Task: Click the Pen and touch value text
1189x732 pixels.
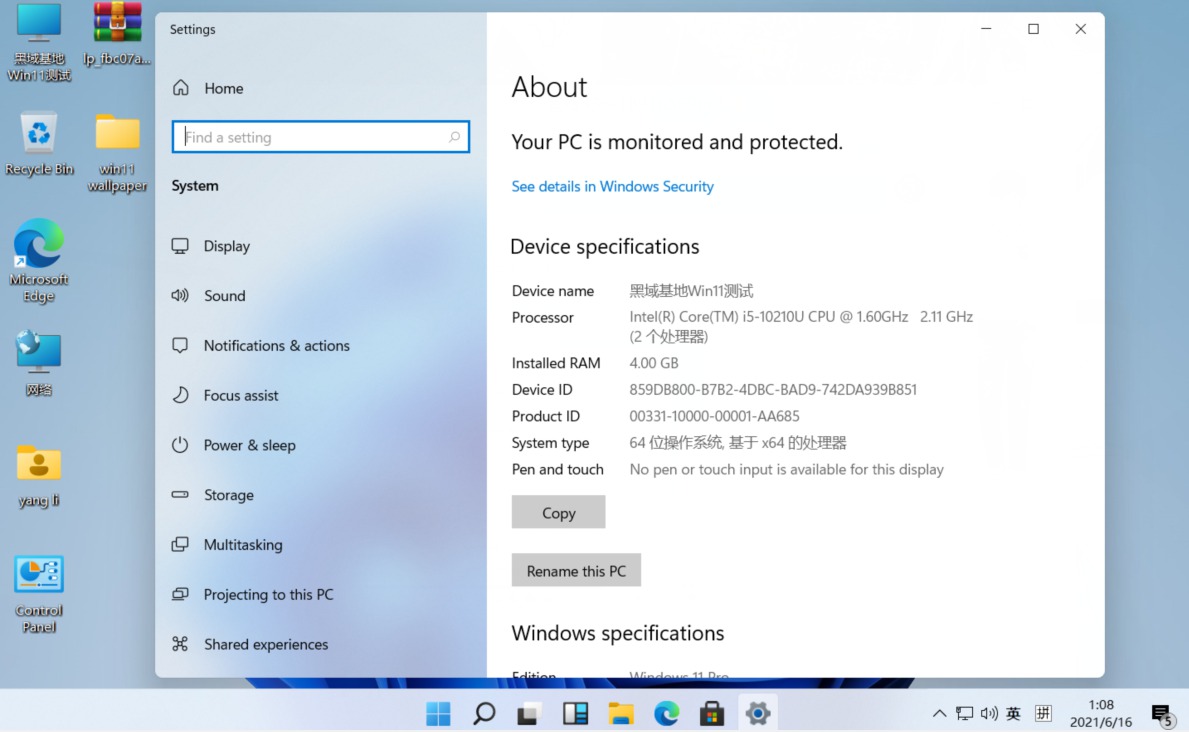Action: (786, 470)
